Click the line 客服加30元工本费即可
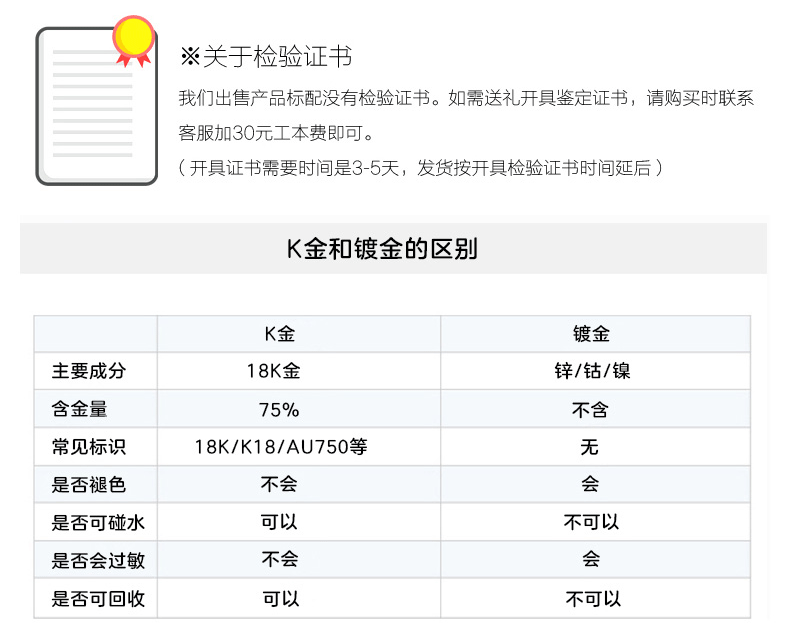 pos(277,133)
